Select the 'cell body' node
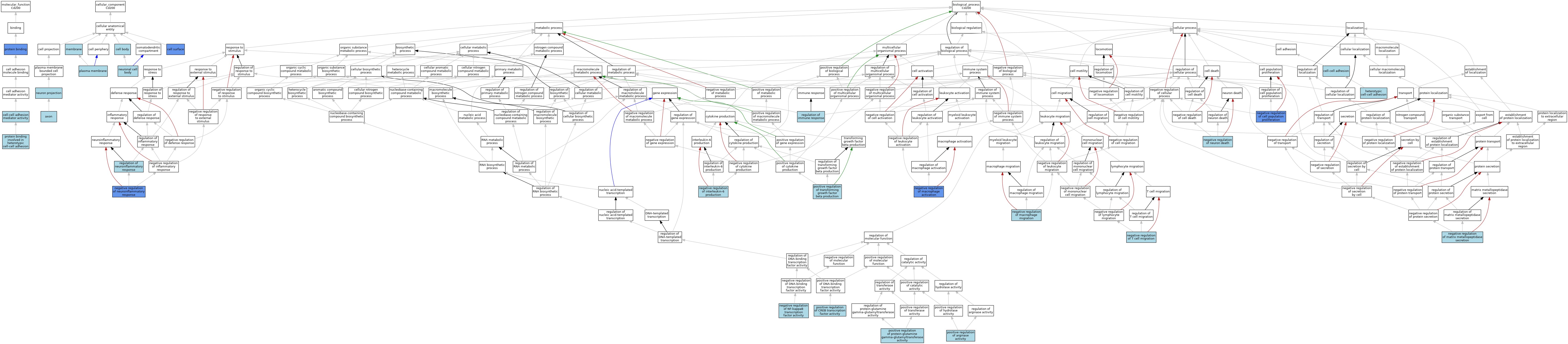Screen dimensions: 1568x344 [x=122, y=49]
